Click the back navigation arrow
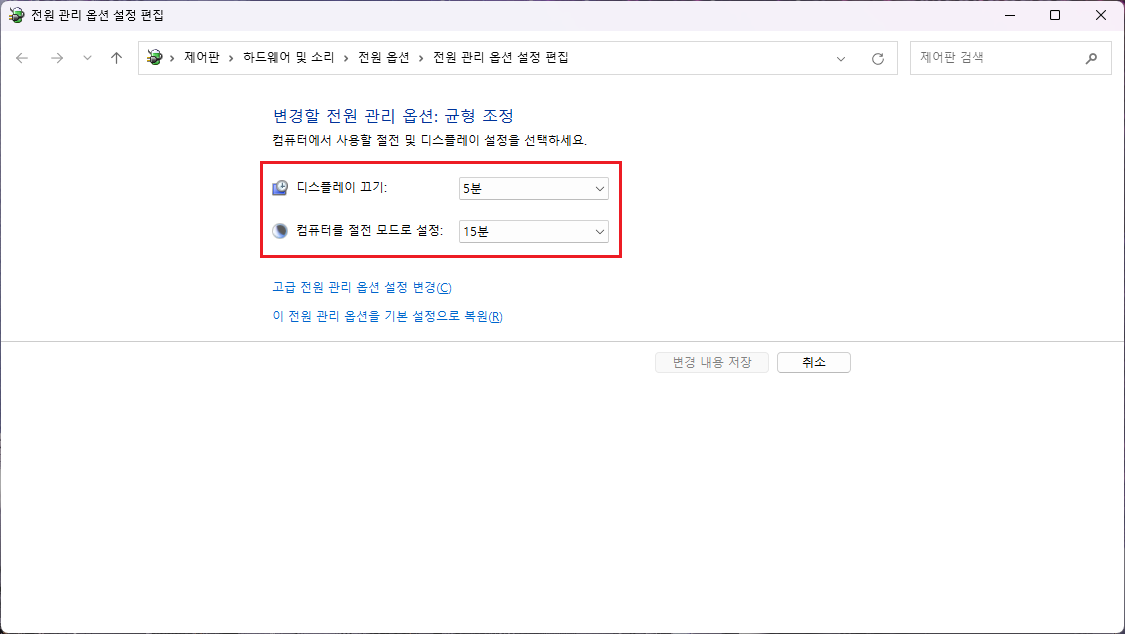Screen dimensions: 1125x634 point(22,58)
